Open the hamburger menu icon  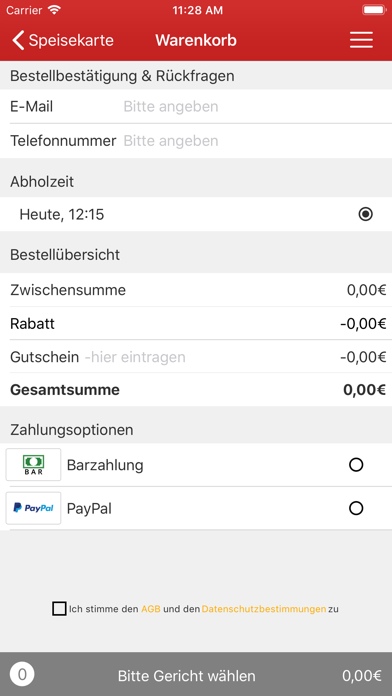[x=361, y=40]
